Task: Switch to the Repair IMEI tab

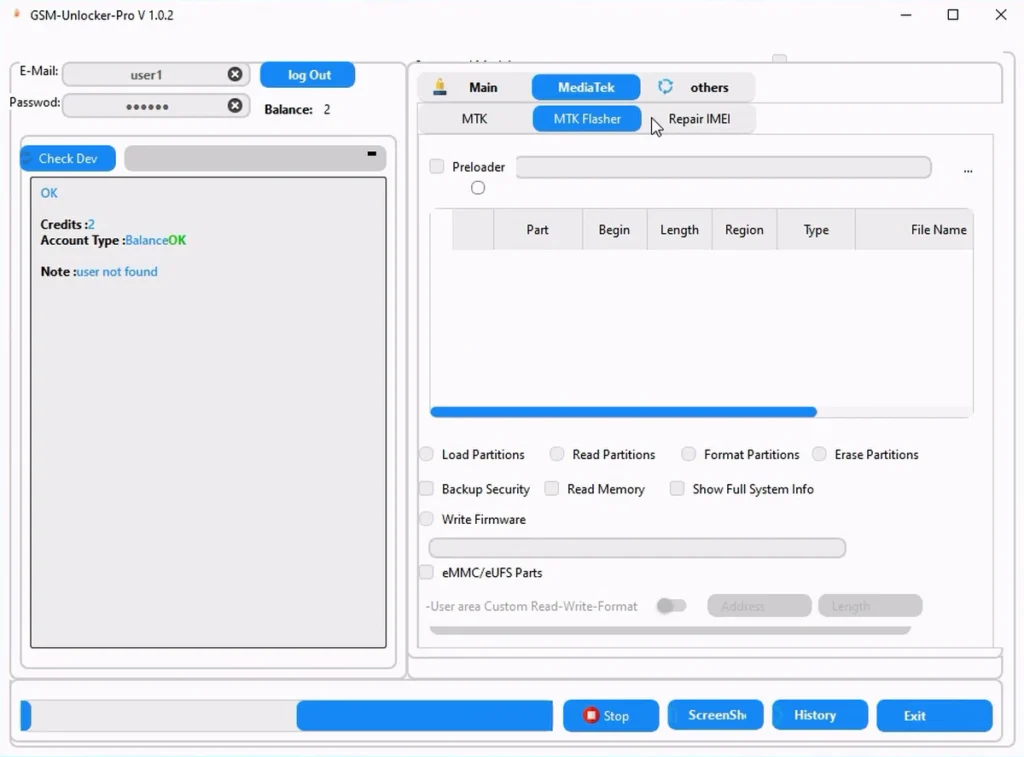Action: pyautogui.click(x=699, y=119)
